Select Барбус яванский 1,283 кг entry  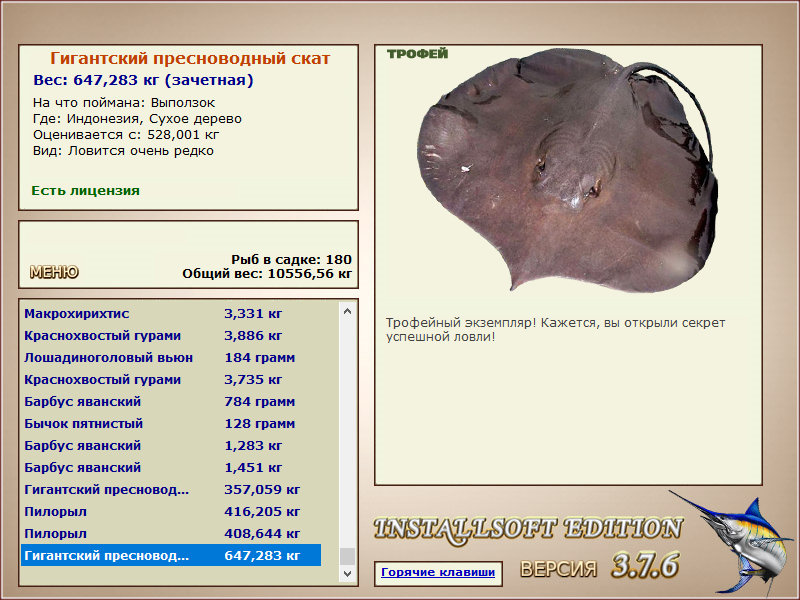[171, 445]
